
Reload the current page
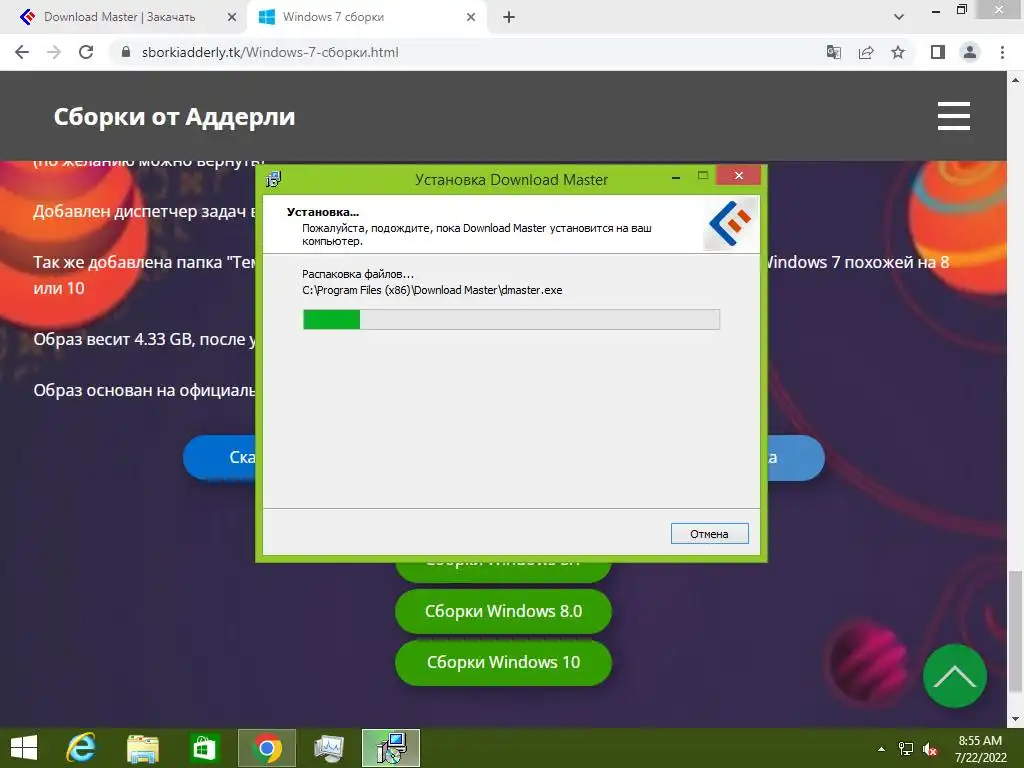click(x=86, y=52)
